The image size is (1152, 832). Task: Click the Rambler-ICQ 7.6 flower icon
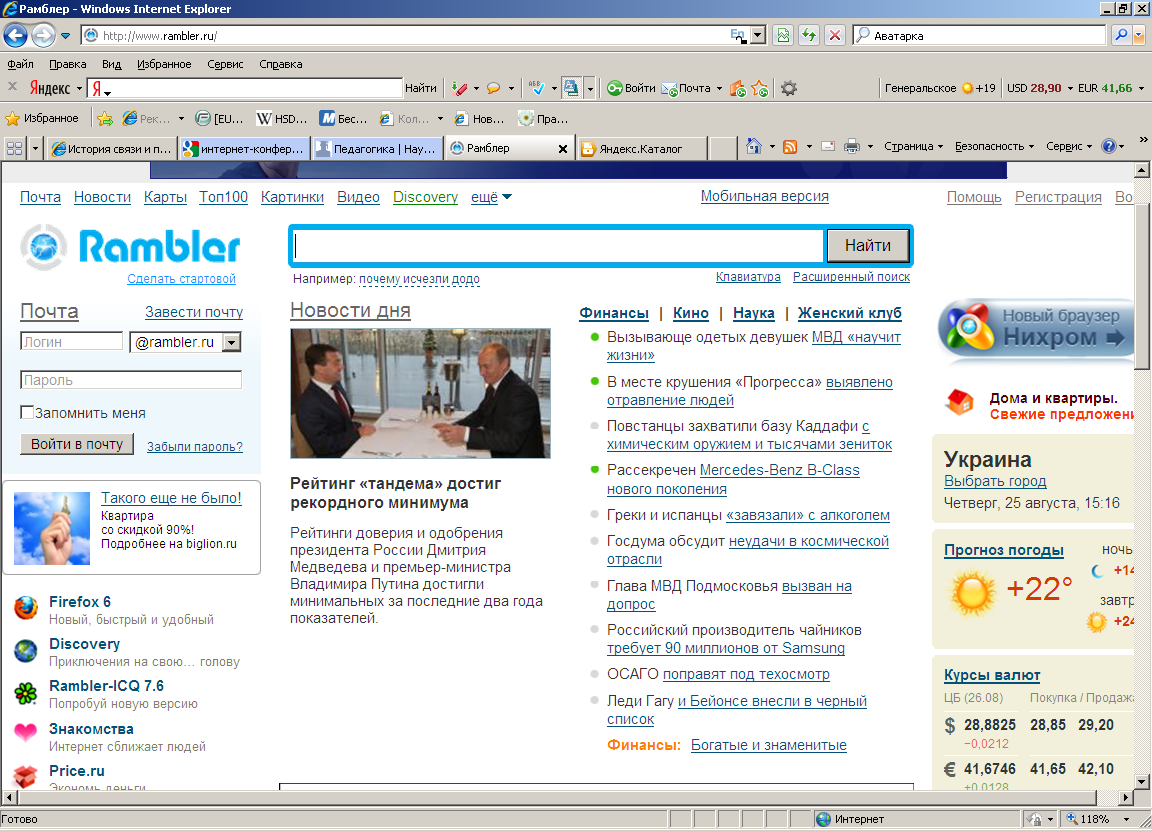point(26,693)
